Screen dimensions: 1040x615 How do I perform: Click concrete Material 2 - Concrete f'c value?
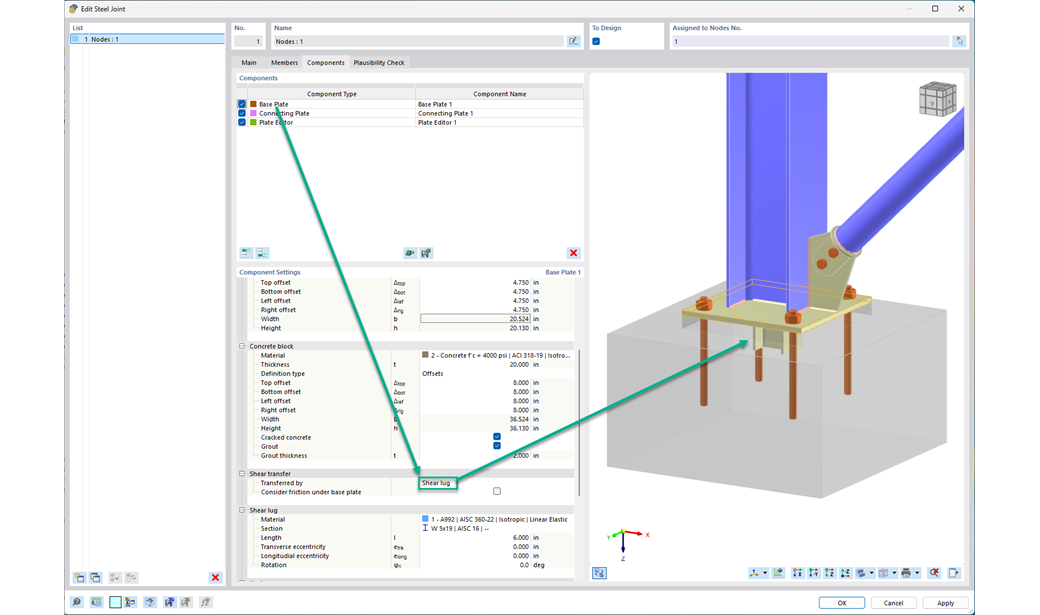[497, 356]
